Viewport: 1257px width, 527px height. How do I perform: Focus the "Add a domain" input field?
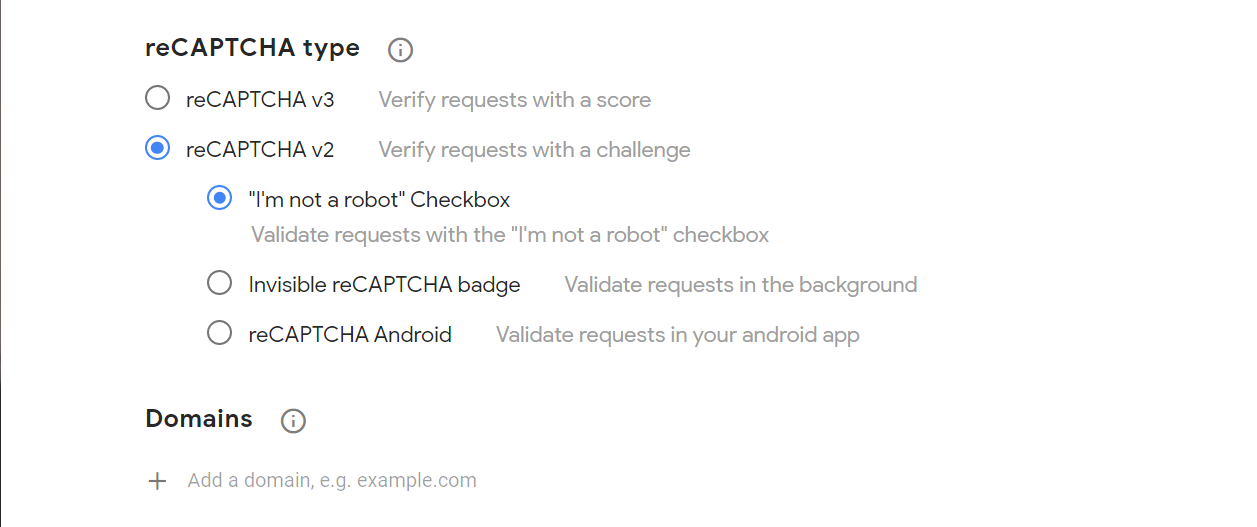[332, 481]
